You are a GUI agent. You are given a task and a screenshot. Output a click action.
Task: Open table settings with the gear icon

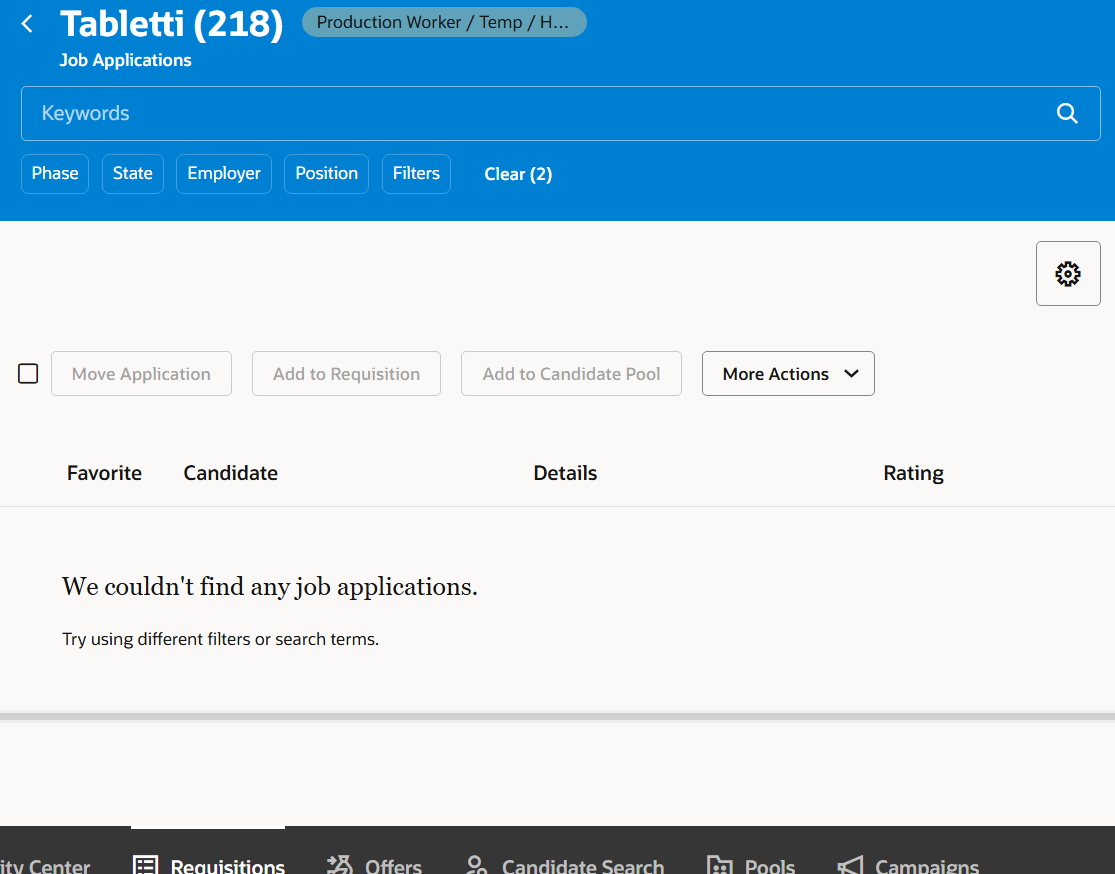pyautogui.click(x=1067, y=273)
